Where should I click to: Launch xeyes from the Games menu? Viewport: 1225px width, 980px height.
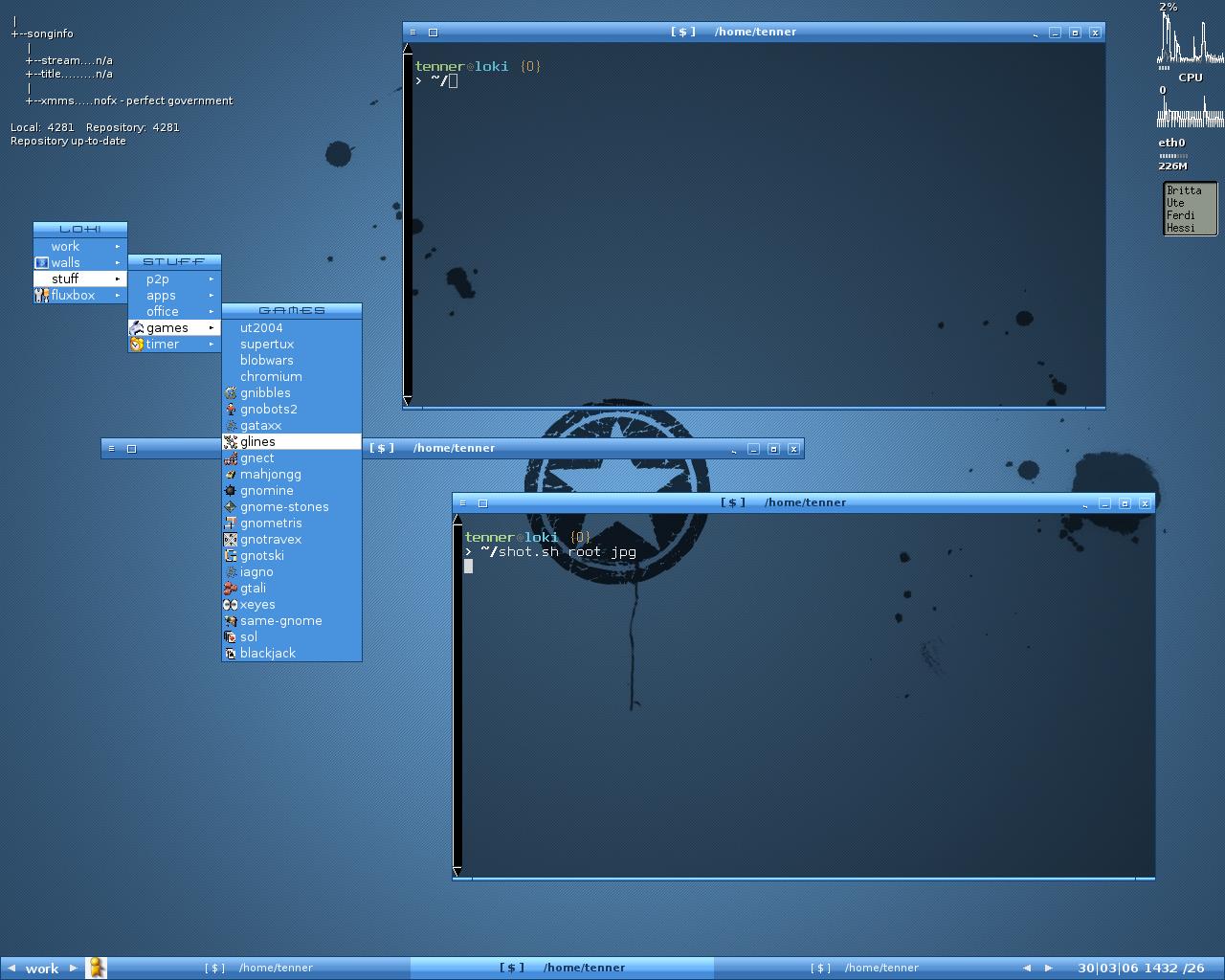coord(292,604)
